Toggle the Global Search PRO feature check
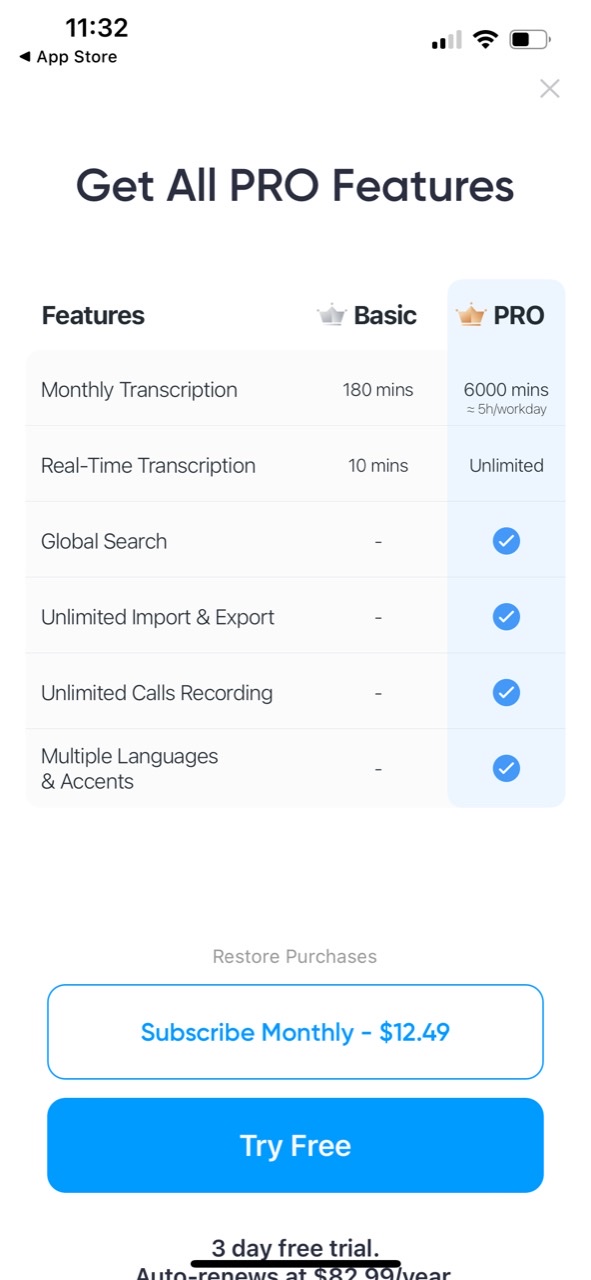The height and width of the screenshot is (1280, 591). click(x=506, y=540)
